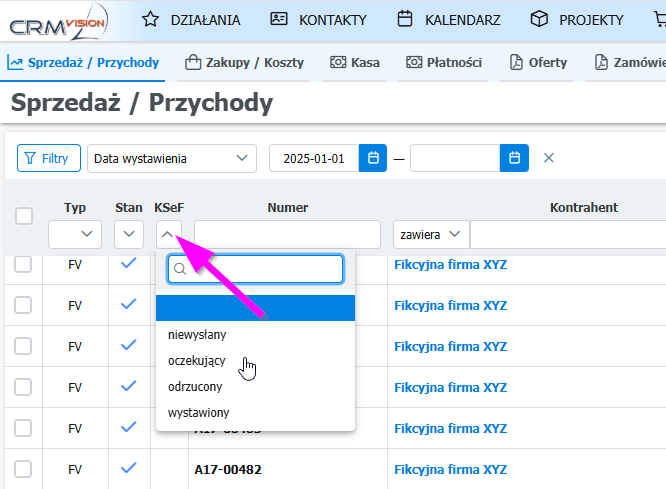Screen dimensions: 666x489
Task: Click the cube icon beside Projekty
Action: tap(539, 19)
